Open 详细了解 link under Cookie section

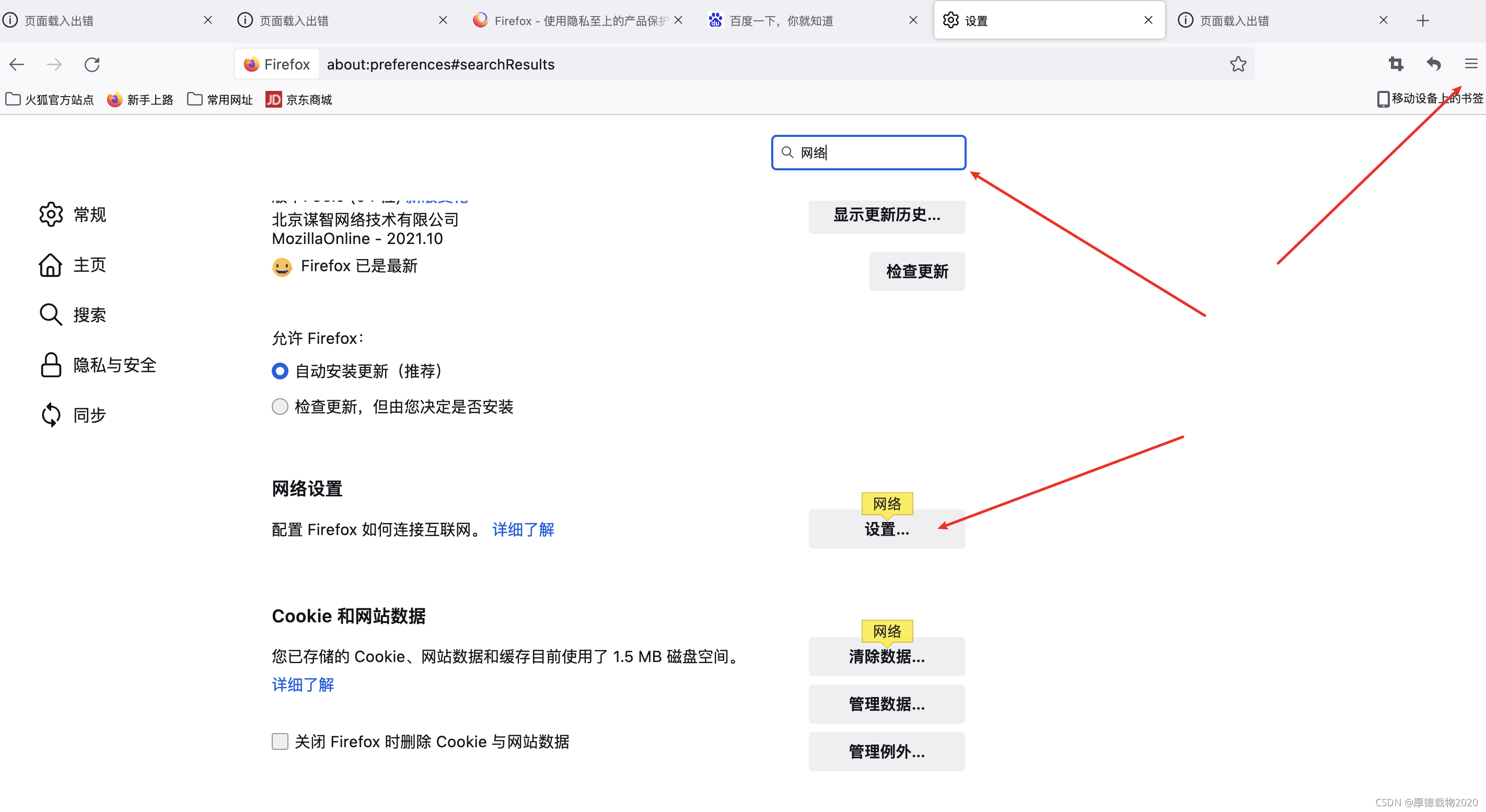point(303,685)
